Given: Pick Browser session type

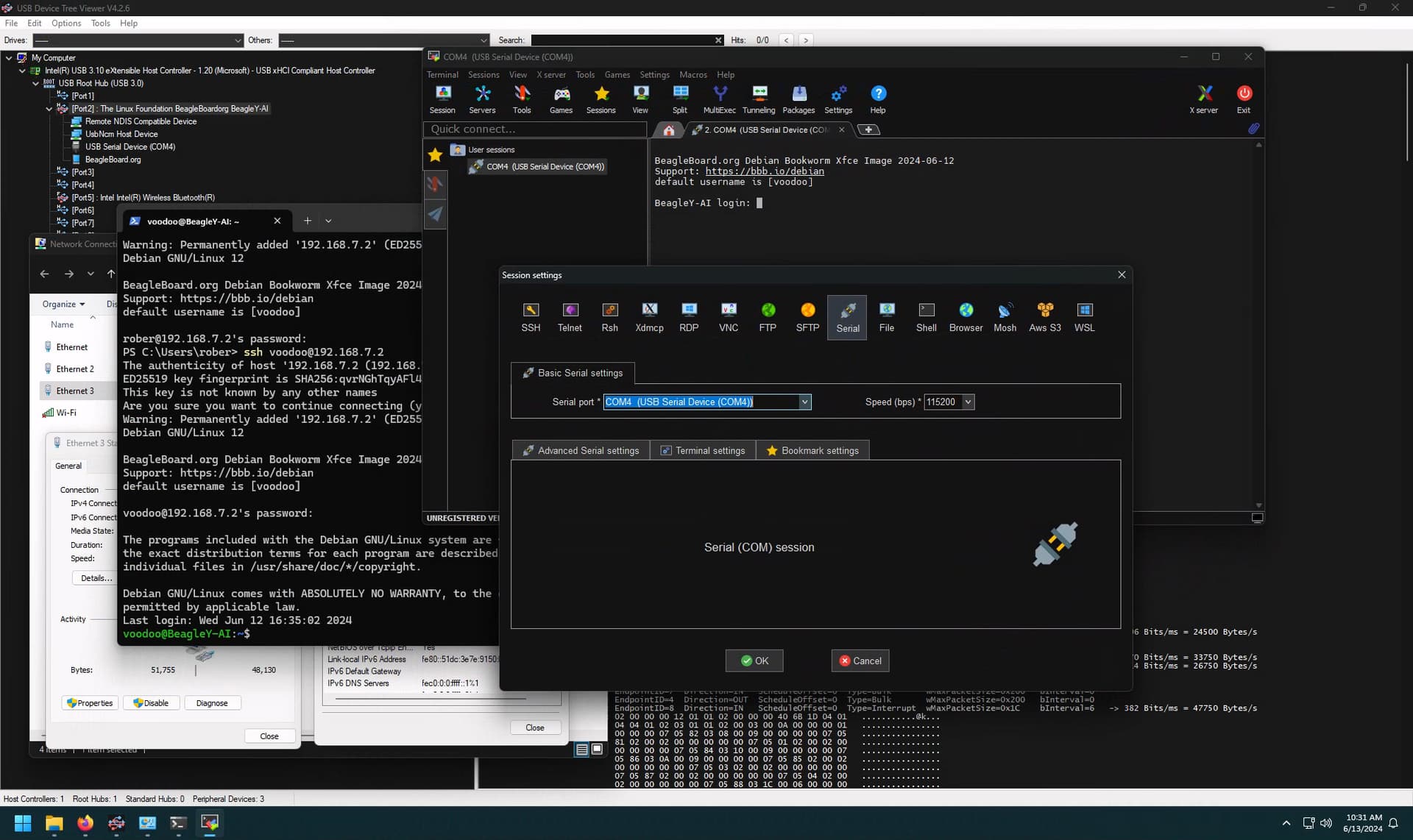Looking at the screenshot, I should tap(966, 317).
